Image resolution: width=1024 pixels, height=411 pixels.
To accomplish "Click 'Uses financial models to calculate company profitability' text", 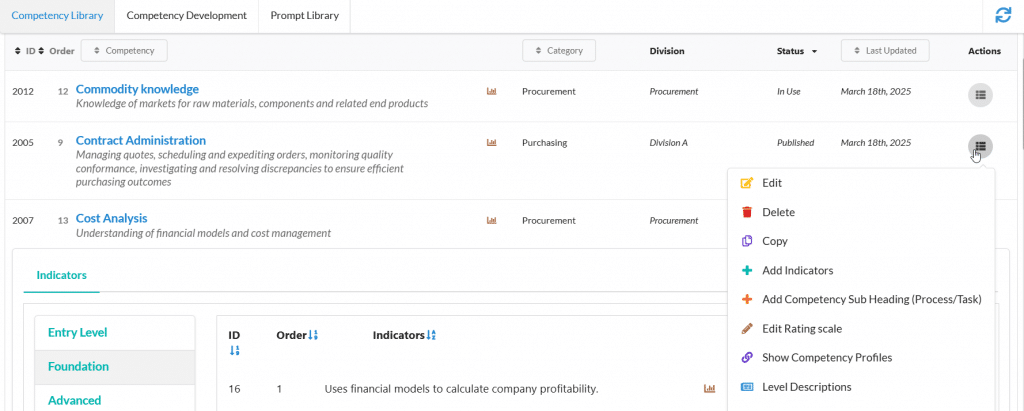I will [x=461, y=389].
